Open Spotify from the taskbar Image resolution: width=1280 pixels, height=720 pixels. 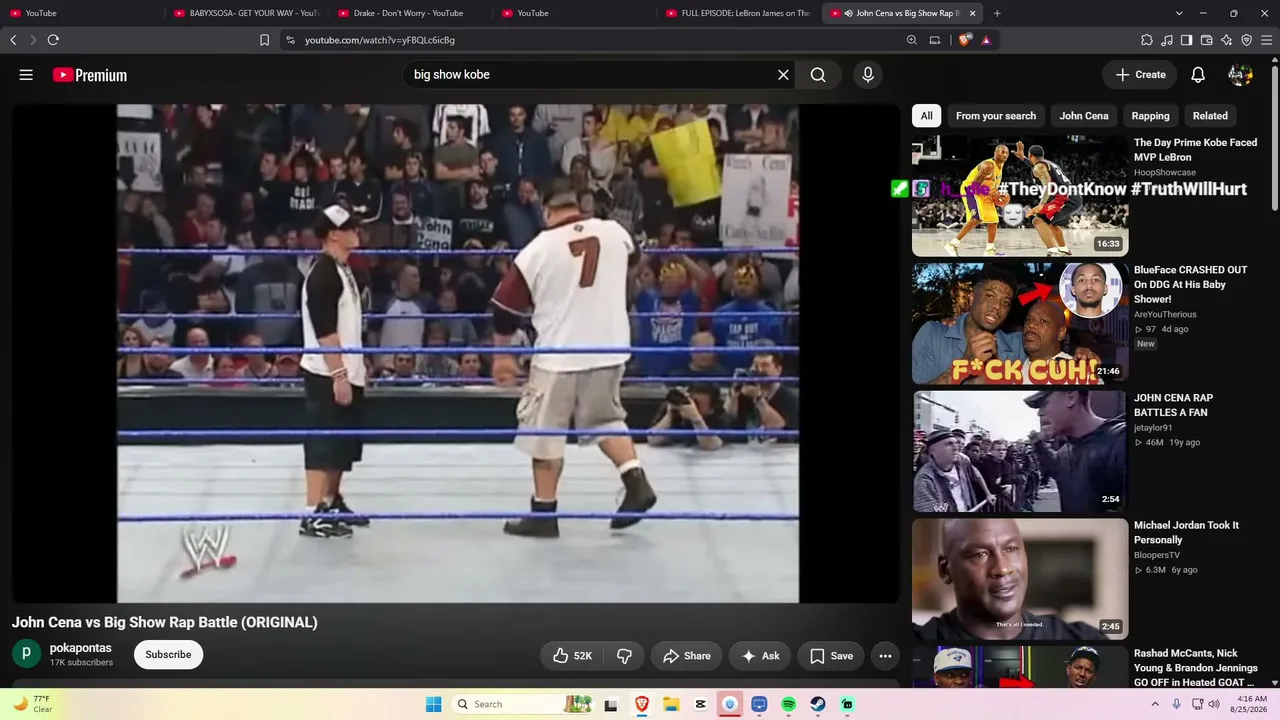coord(788,704)
